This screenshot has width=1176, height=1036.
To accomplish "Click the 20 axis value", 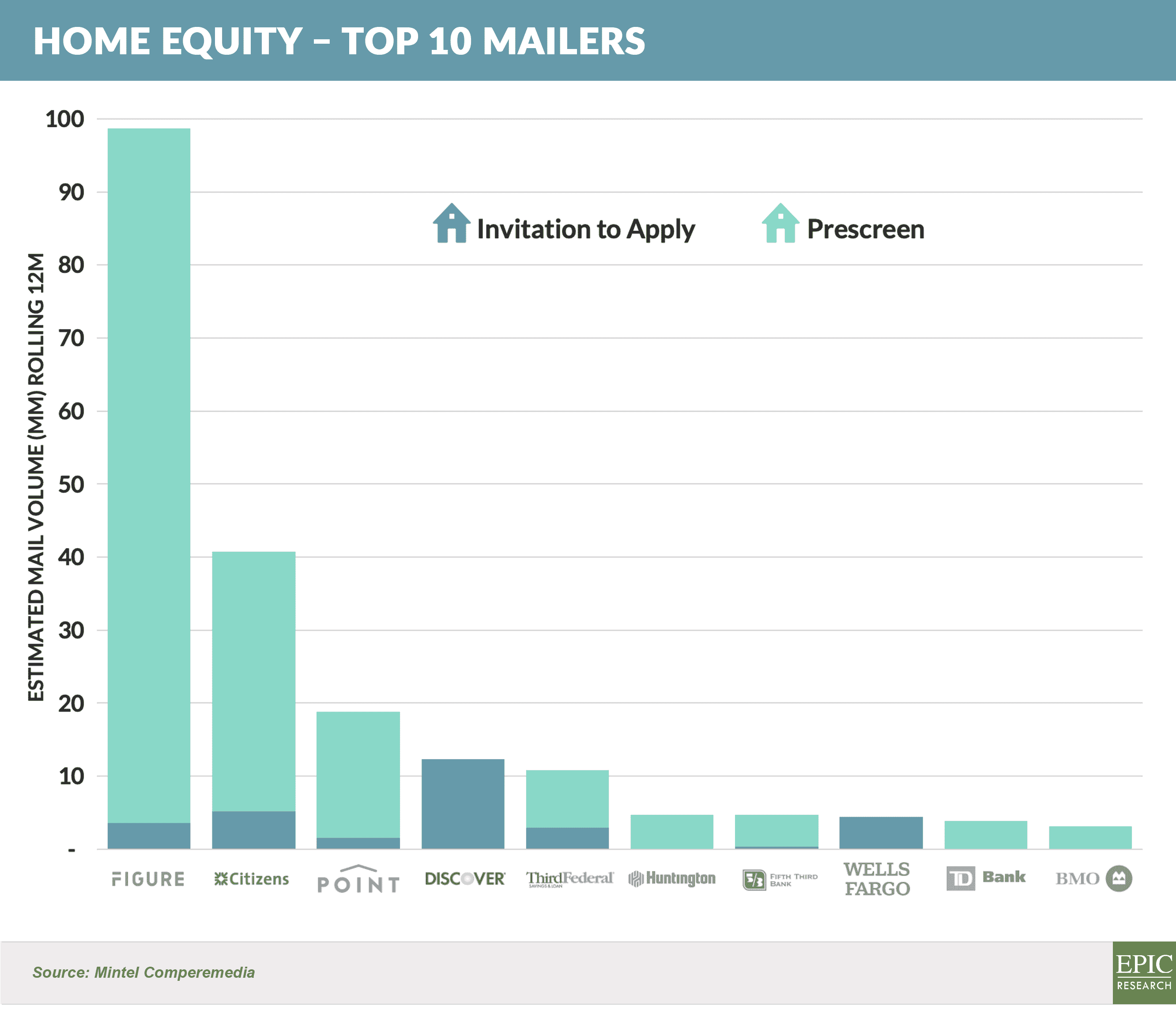I will pyautogui.click(x=72, y=704).
